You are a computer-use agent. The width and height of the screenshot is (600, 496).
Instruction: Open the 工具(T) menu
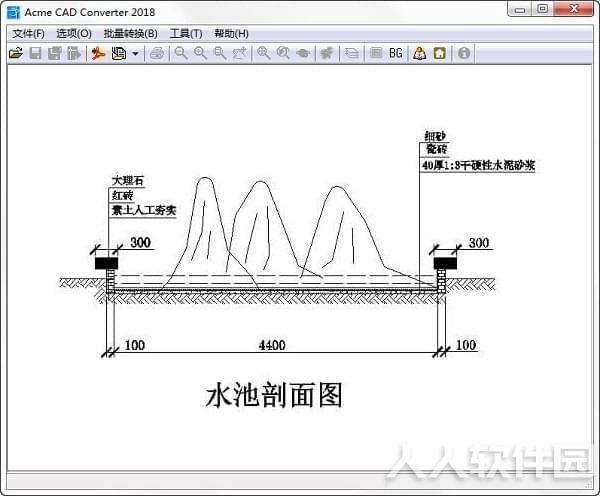186,34
